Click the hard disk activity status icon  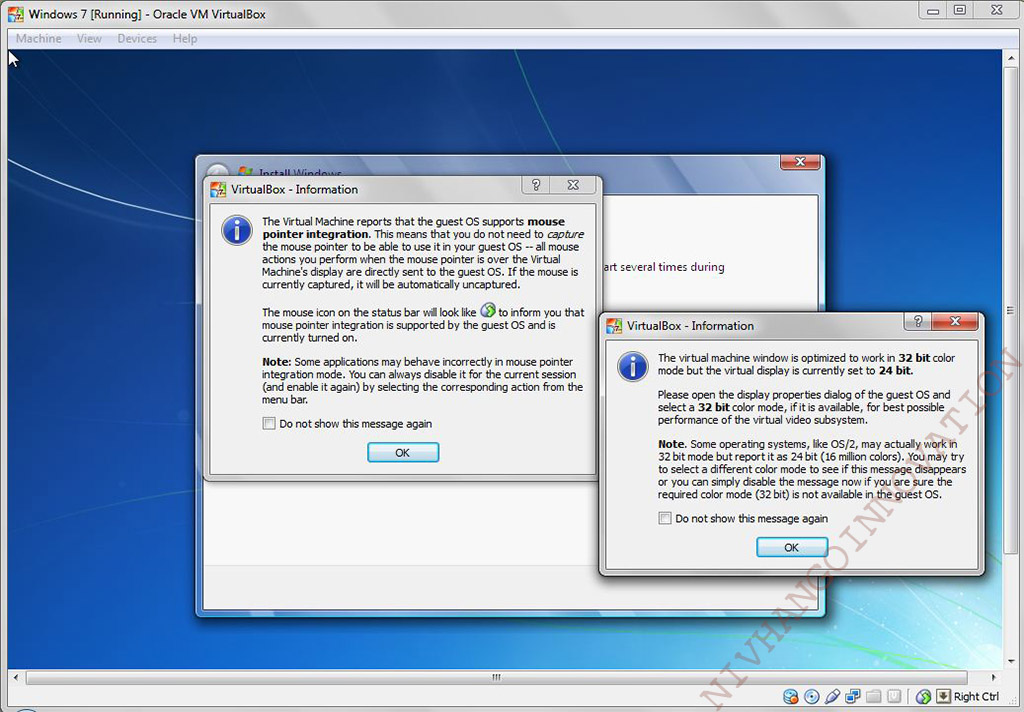tap(790, 696)
